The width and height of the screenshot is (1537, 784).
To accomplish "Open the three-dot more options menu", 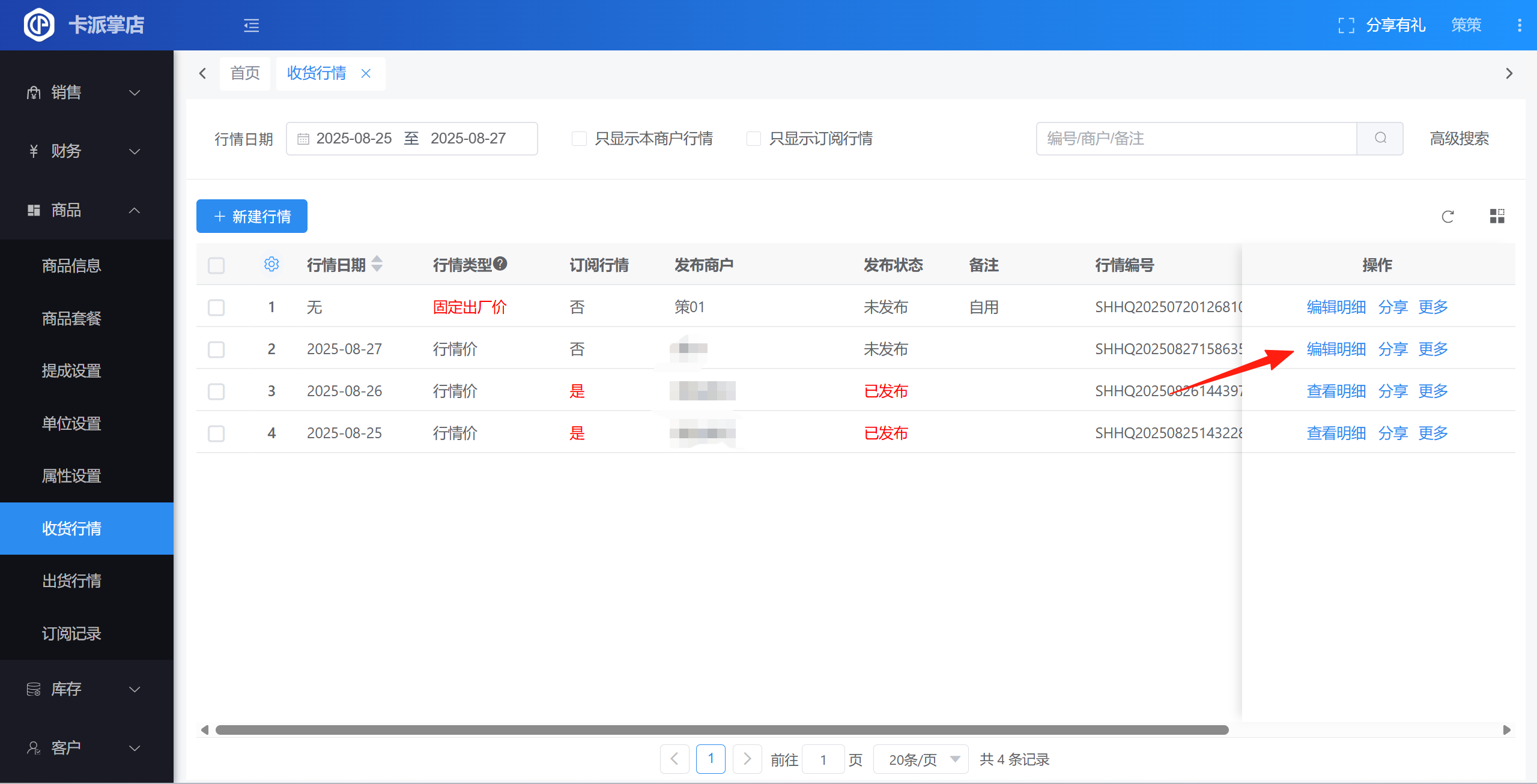I will 1519,25.
